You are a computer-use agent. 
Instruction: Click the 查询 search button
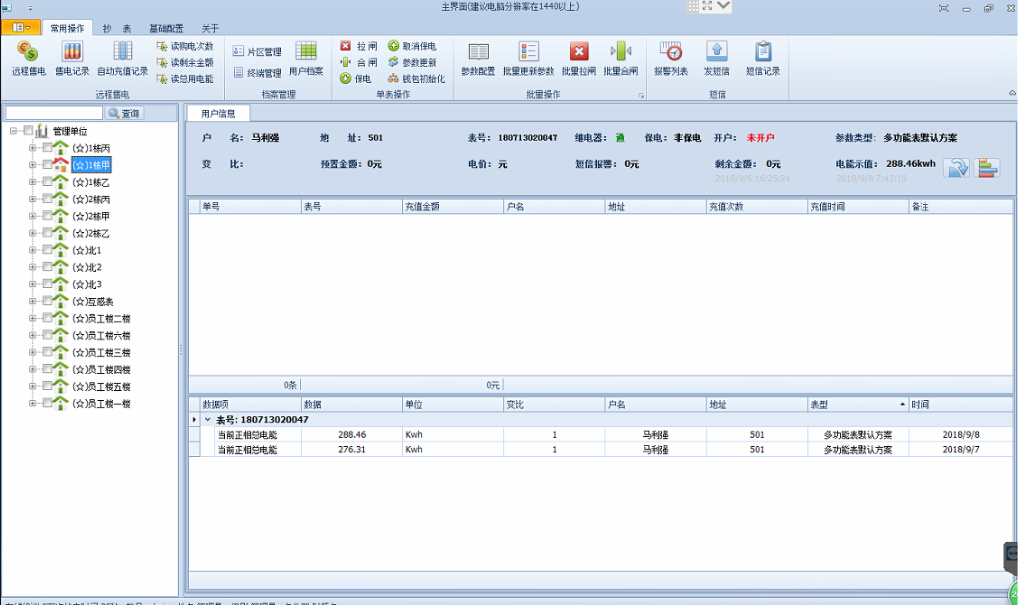[125, 113]
